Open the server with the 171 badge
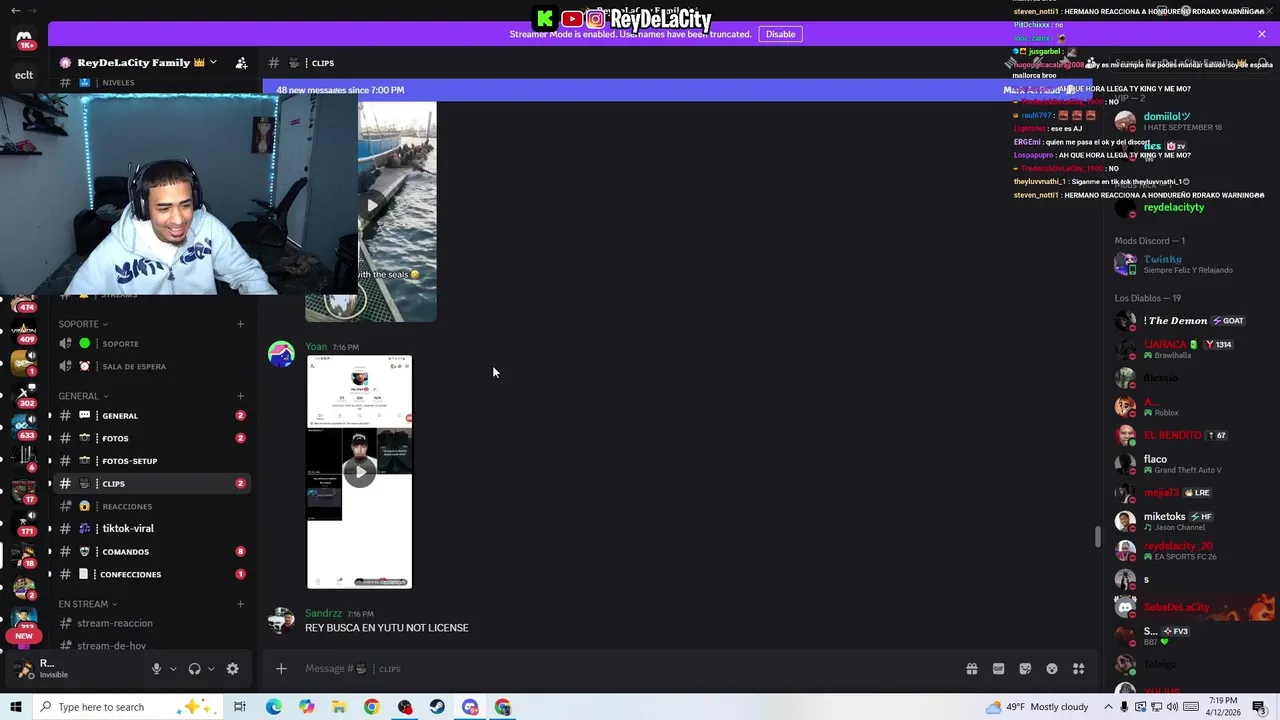This screenshot has width=1280, height=720. (24, 523)
